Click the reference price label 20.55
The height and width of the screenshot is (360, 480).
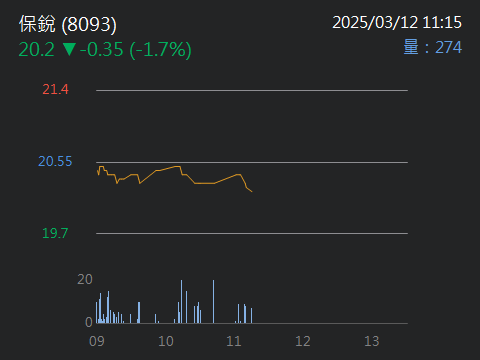55,161
